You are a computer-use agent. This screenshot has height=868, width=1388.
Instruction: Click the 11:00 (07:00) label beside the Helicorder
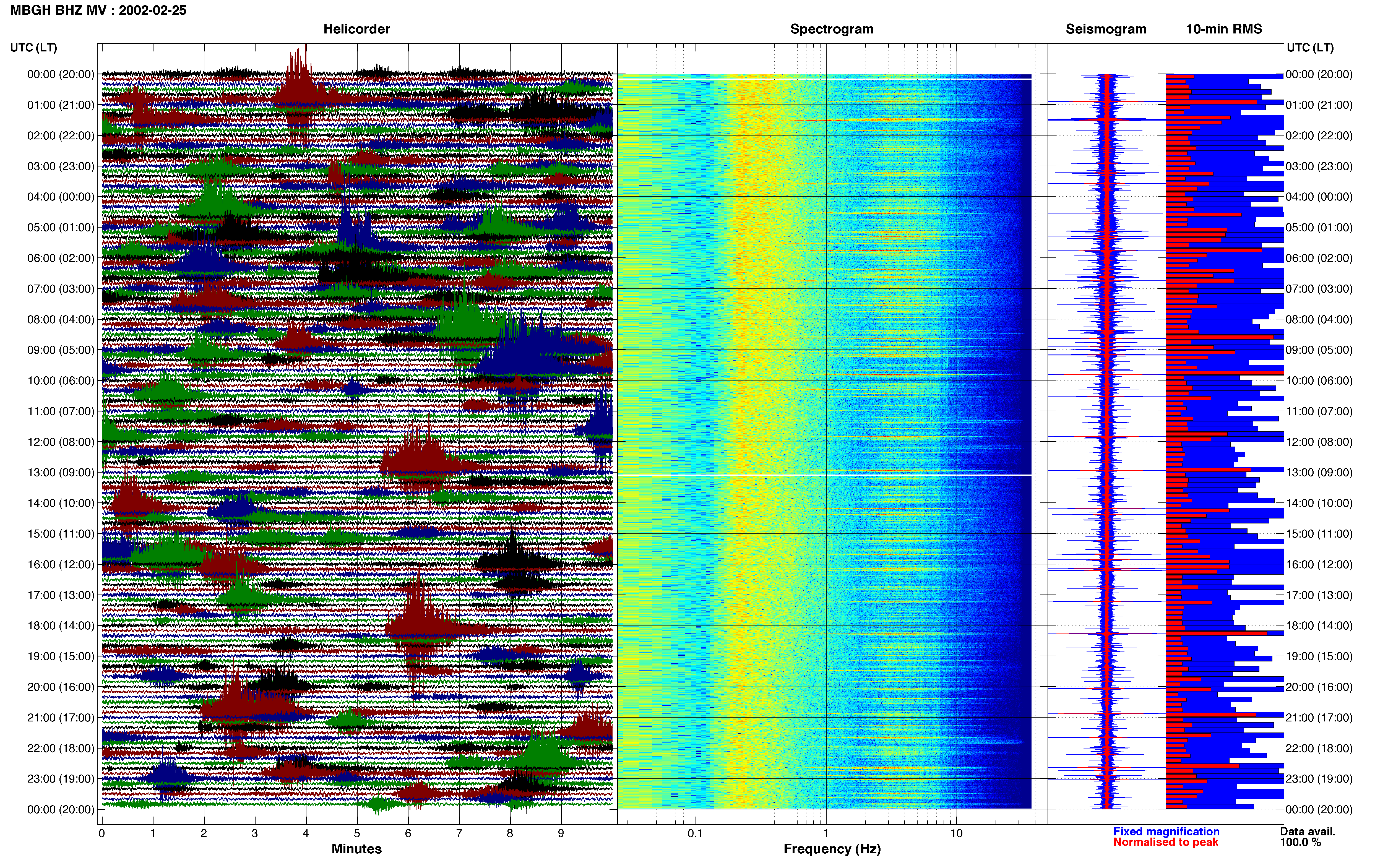[61, 411]
